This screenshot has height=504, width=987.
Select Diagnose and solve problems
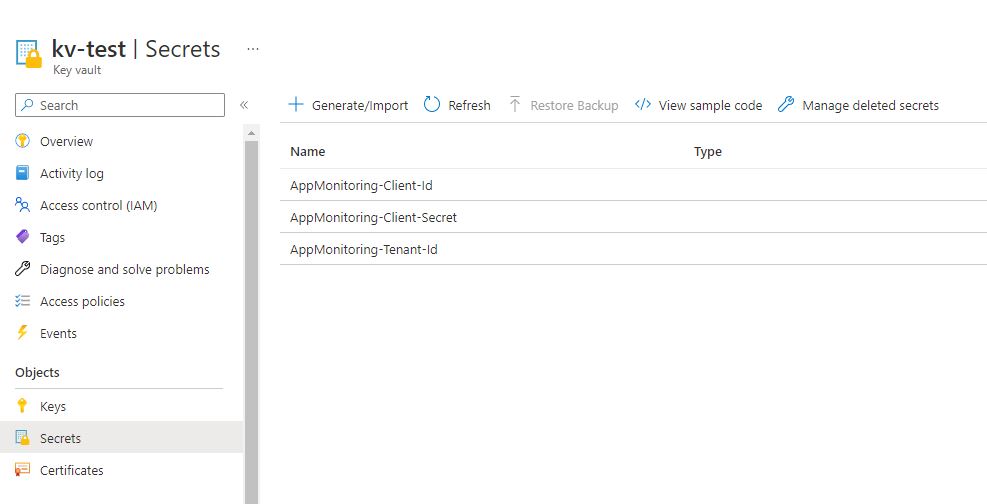click(x=125, y=269)
